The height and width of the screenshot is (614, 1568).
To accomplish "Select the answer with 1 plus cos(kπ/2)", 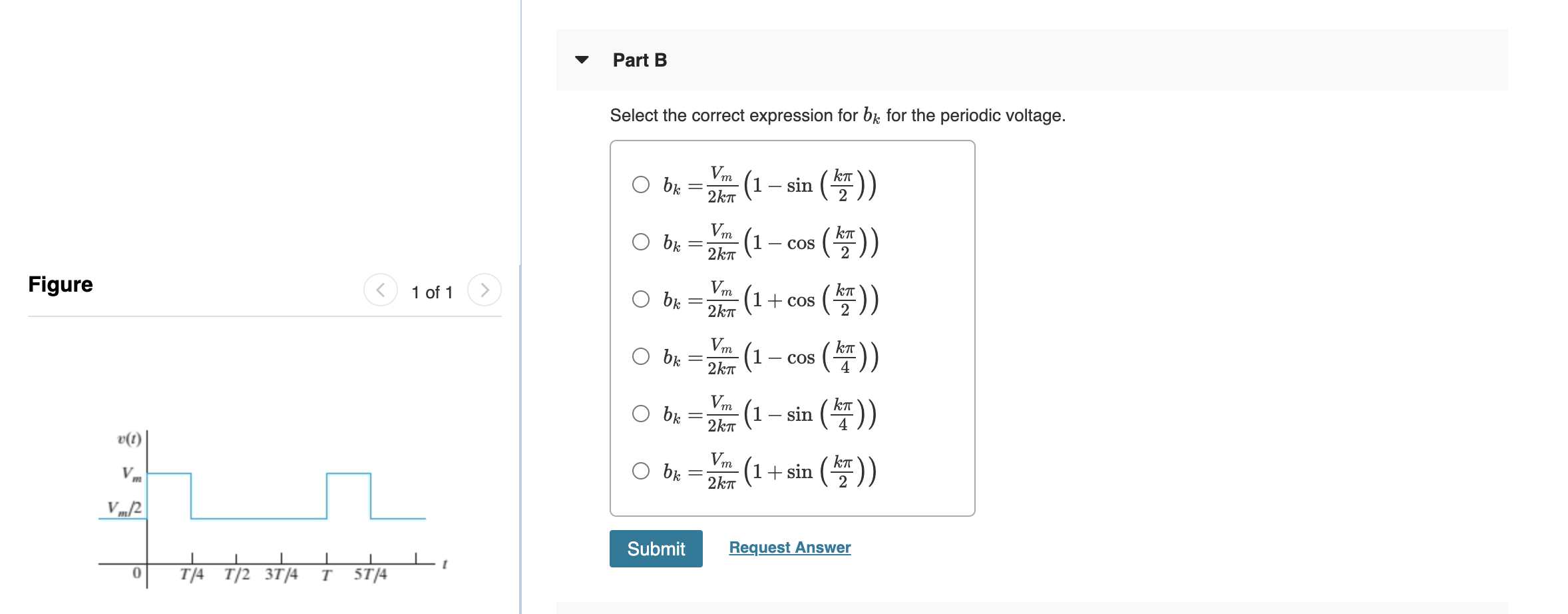I will pos(640,300).
